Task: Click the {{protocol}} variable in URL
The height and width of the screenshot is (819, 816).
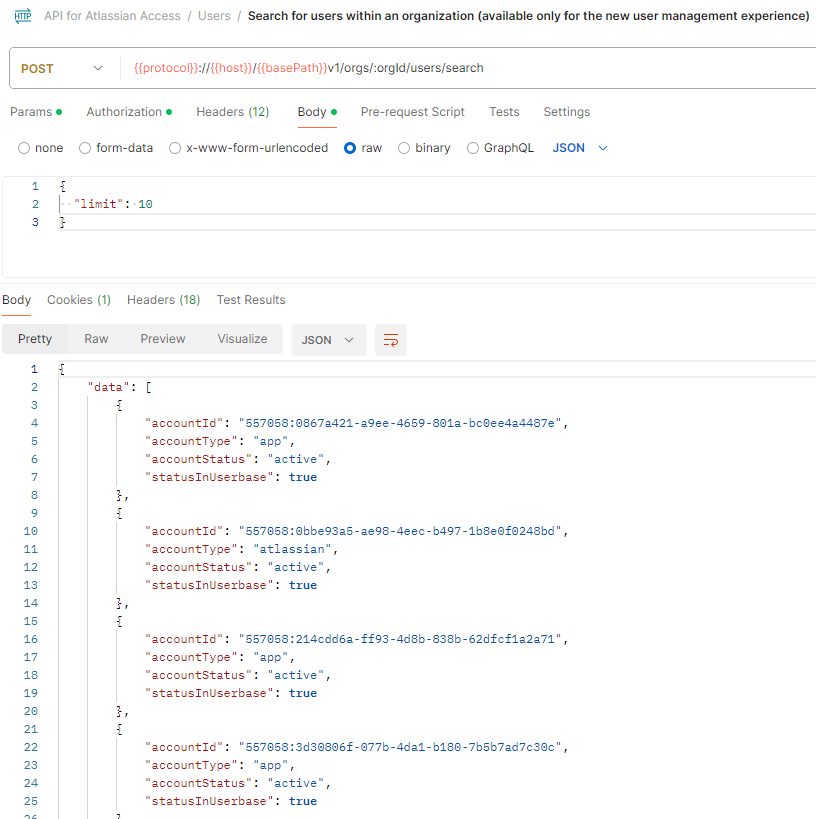Action: click(166, 68)
